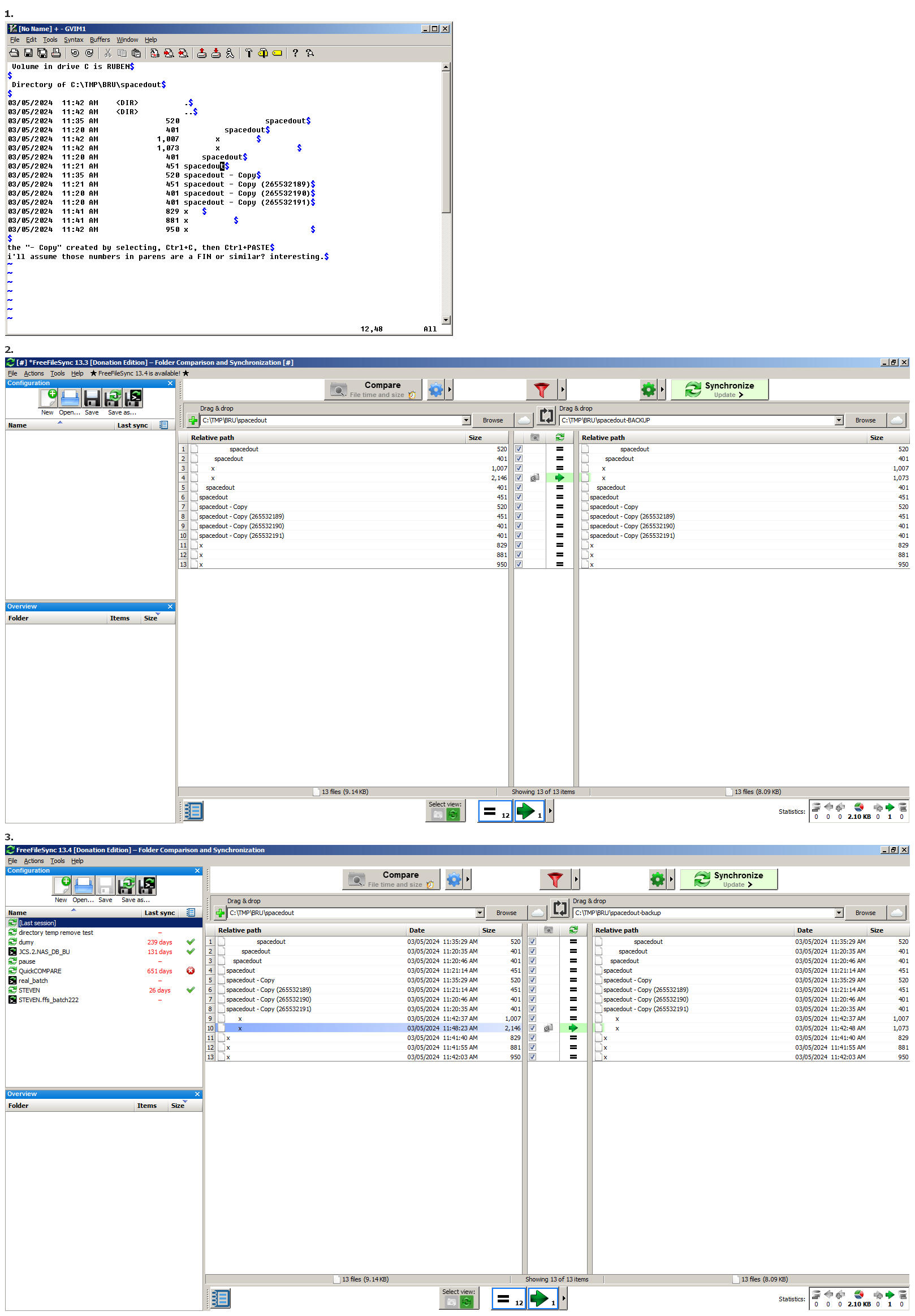Toggle equal-items view button showing 12 in FreeFileSync 13.3
The height and width of the screenshot is (1316, 915).
pyautogui.click(x=495, y=811)
